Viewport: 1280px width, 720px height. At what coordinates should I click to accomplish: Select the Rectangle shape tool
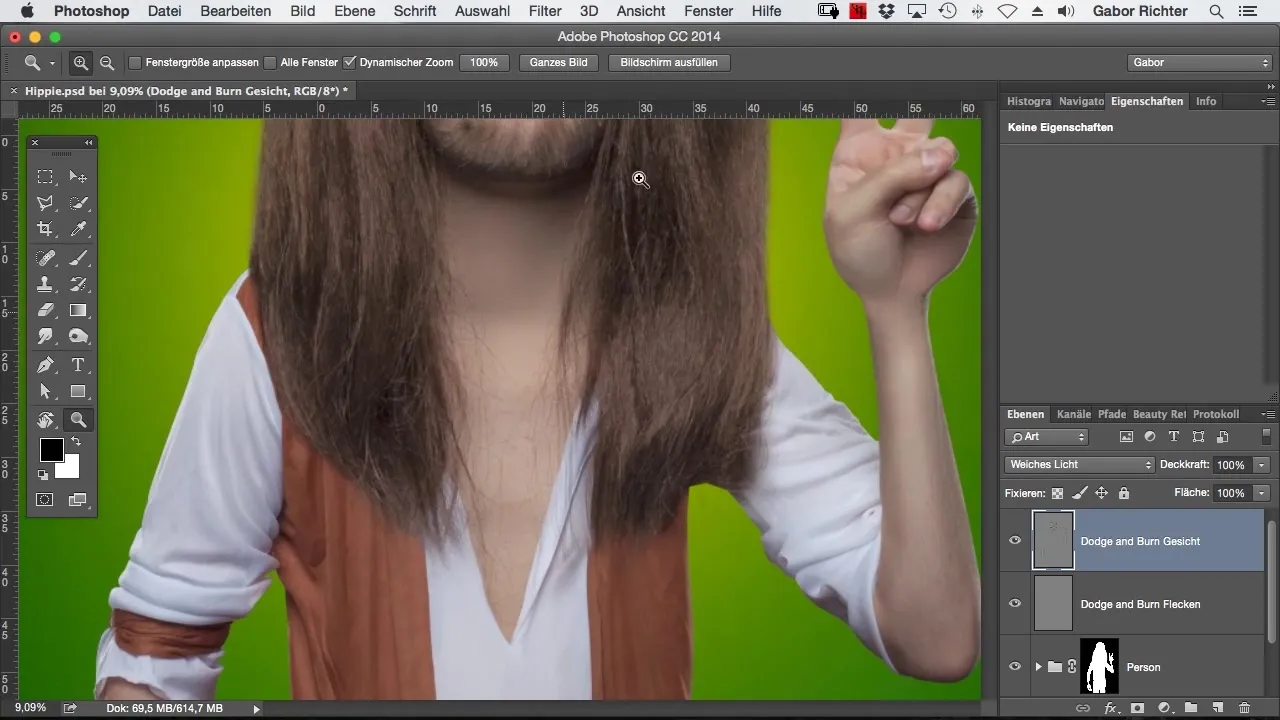click(78, 391)
